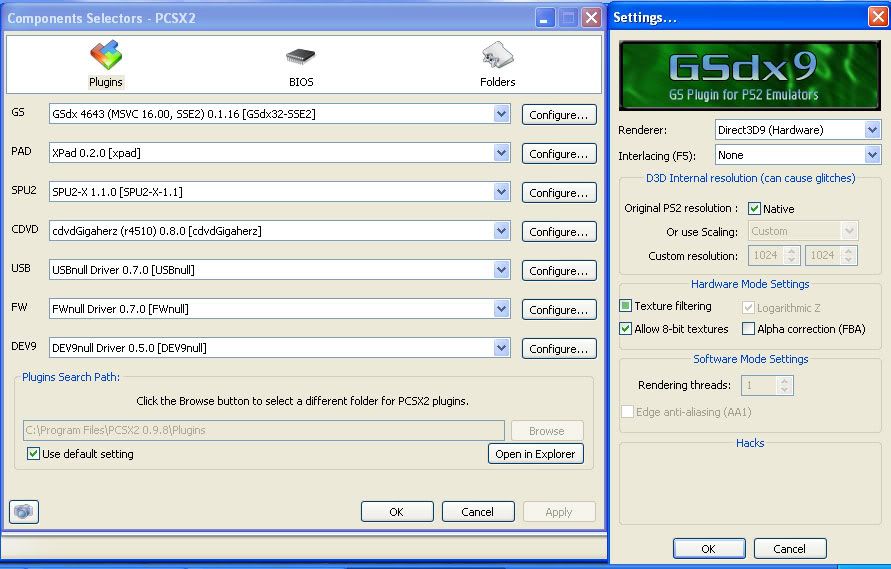Open the Renderer dropdown in Settings
The image size is (891, 569).
point(872,130)
